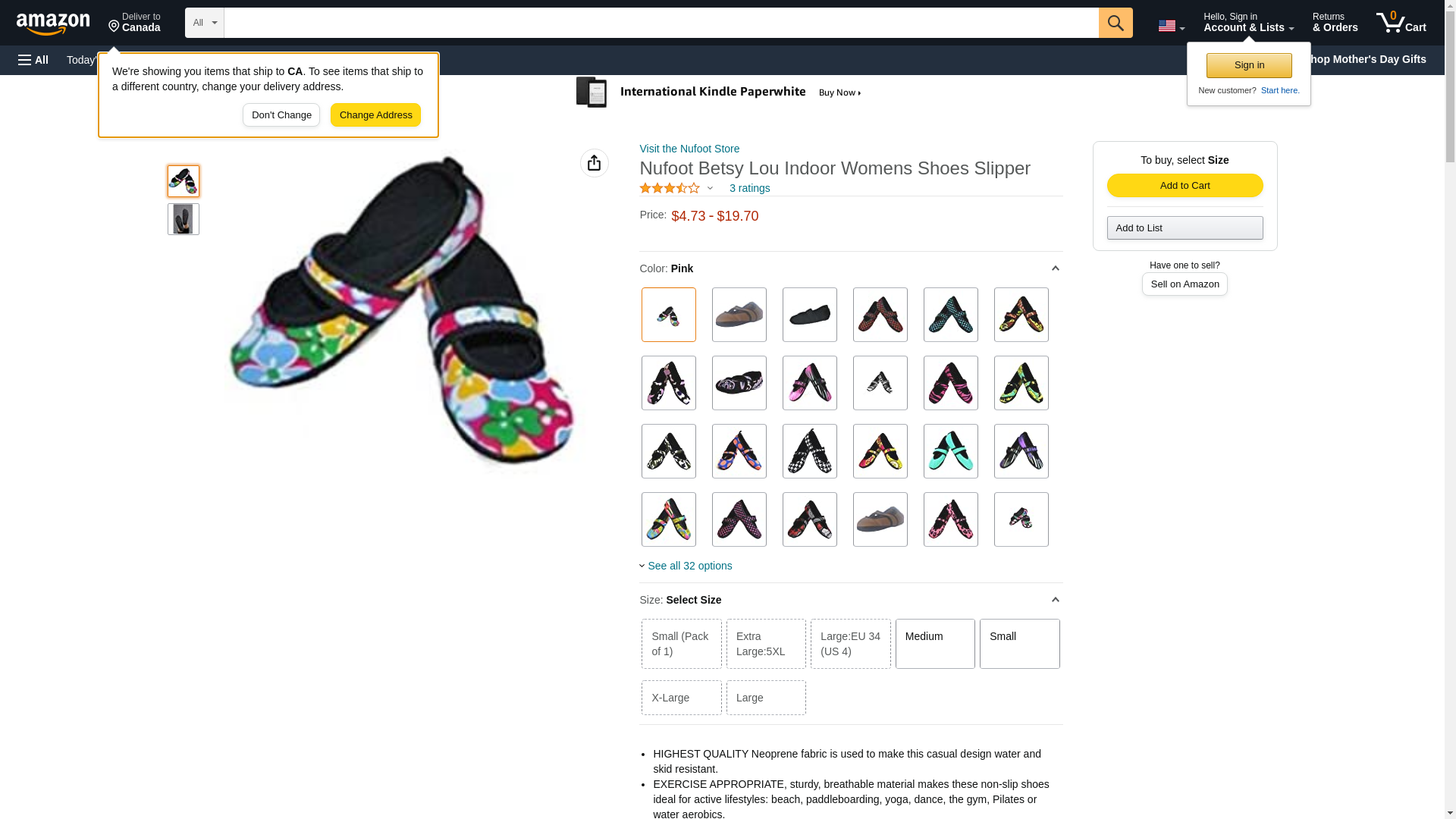Collapse the Color section chevron
The width and height of the screenshot is (1456, 819).
click(1055, 268)
